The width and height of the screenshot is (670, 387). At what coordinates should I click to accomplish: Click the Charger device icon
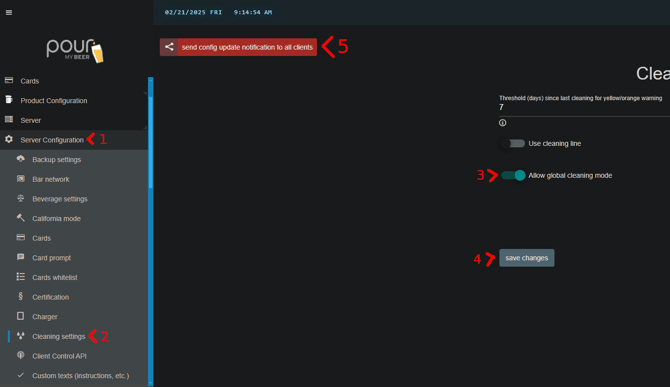[x=21, y=316]
